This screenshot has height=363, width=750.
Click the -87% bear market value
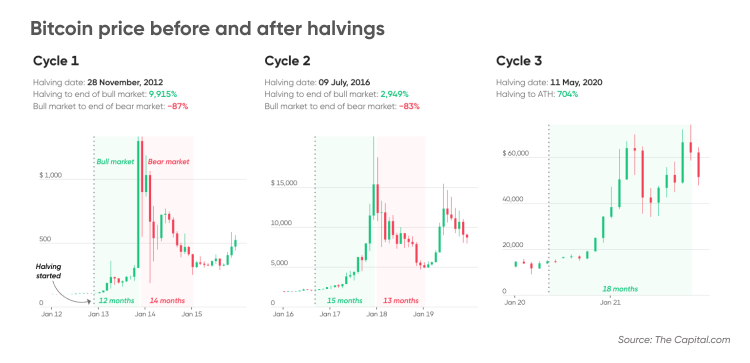(x=176, y=106)
